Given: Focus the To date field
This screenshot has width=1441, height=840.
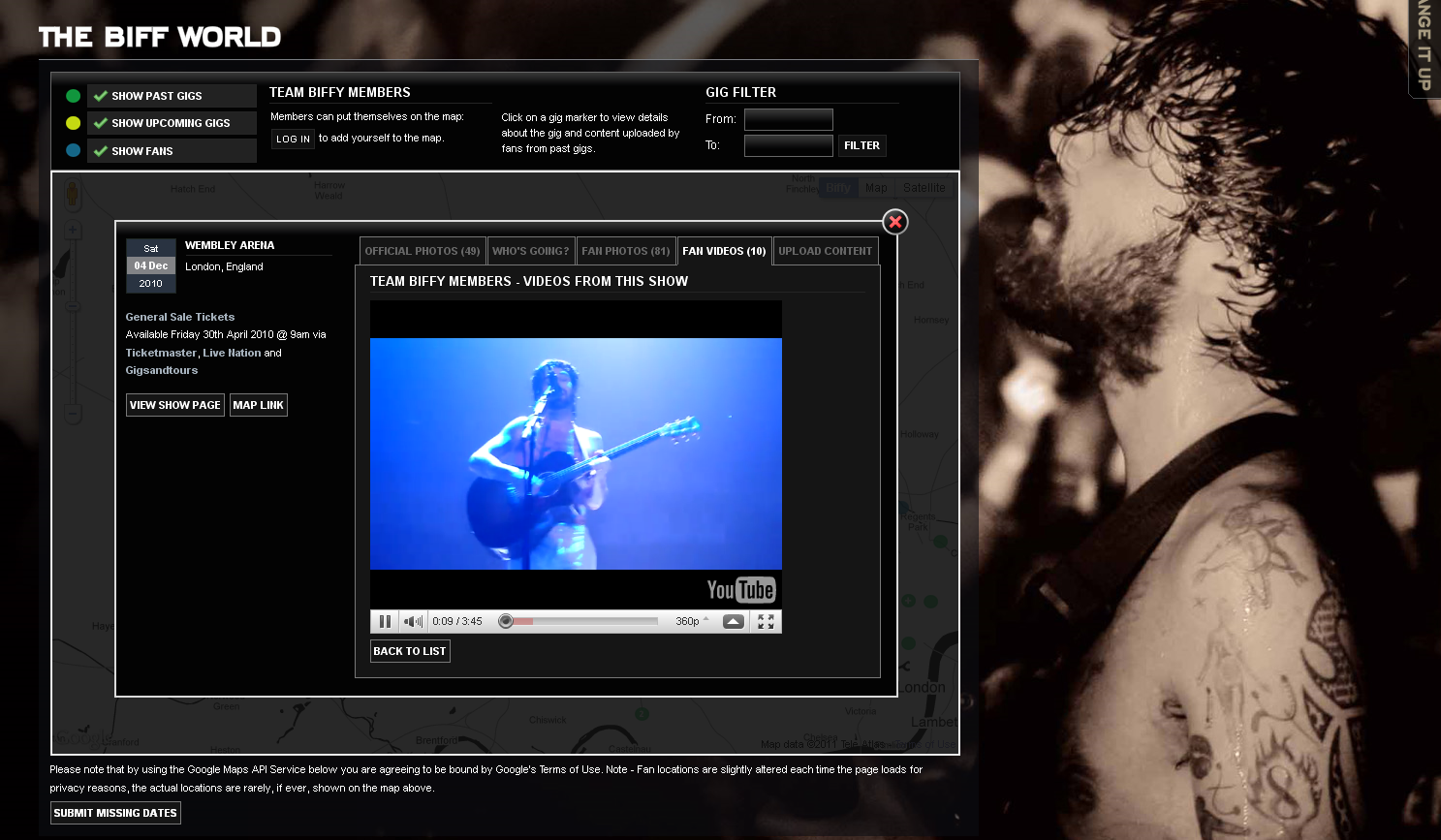Looking at the screenshot, I should coord(789,145).
